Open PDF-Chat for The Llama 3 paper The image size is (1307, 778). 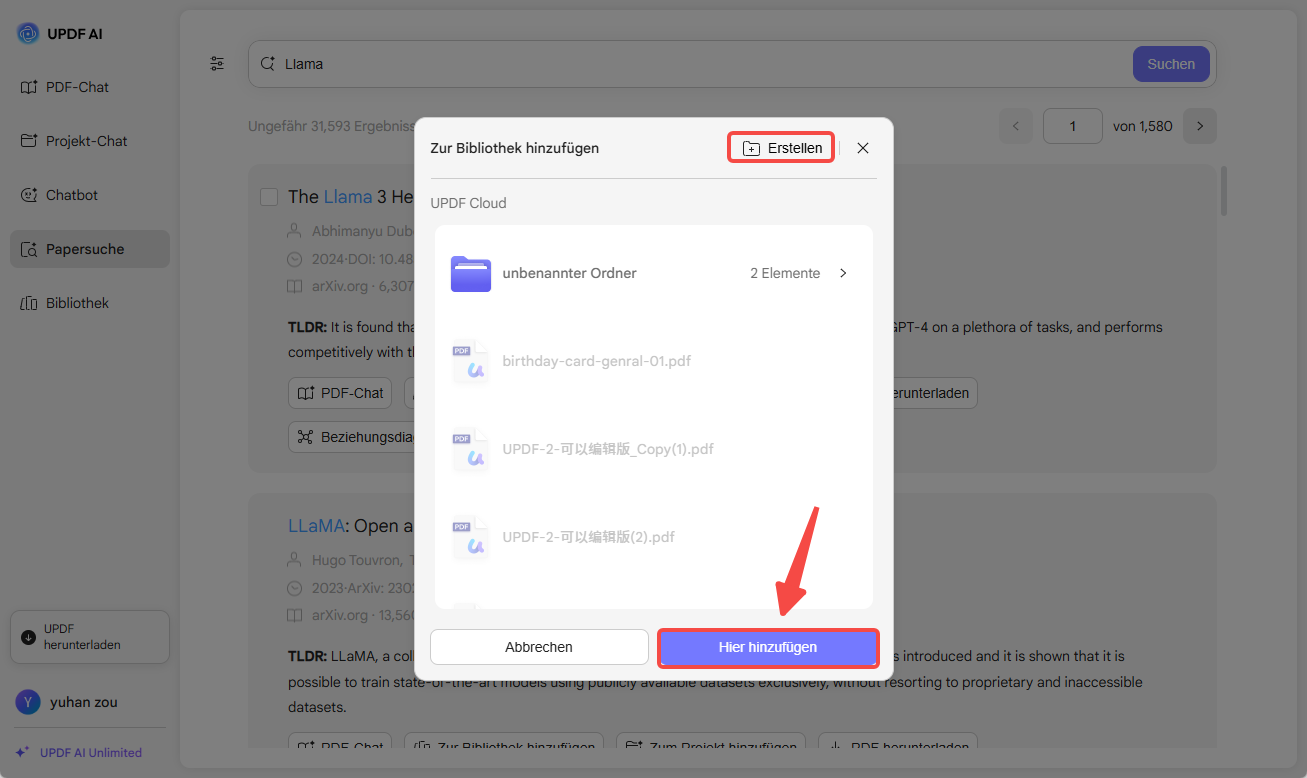coord(340,393)
